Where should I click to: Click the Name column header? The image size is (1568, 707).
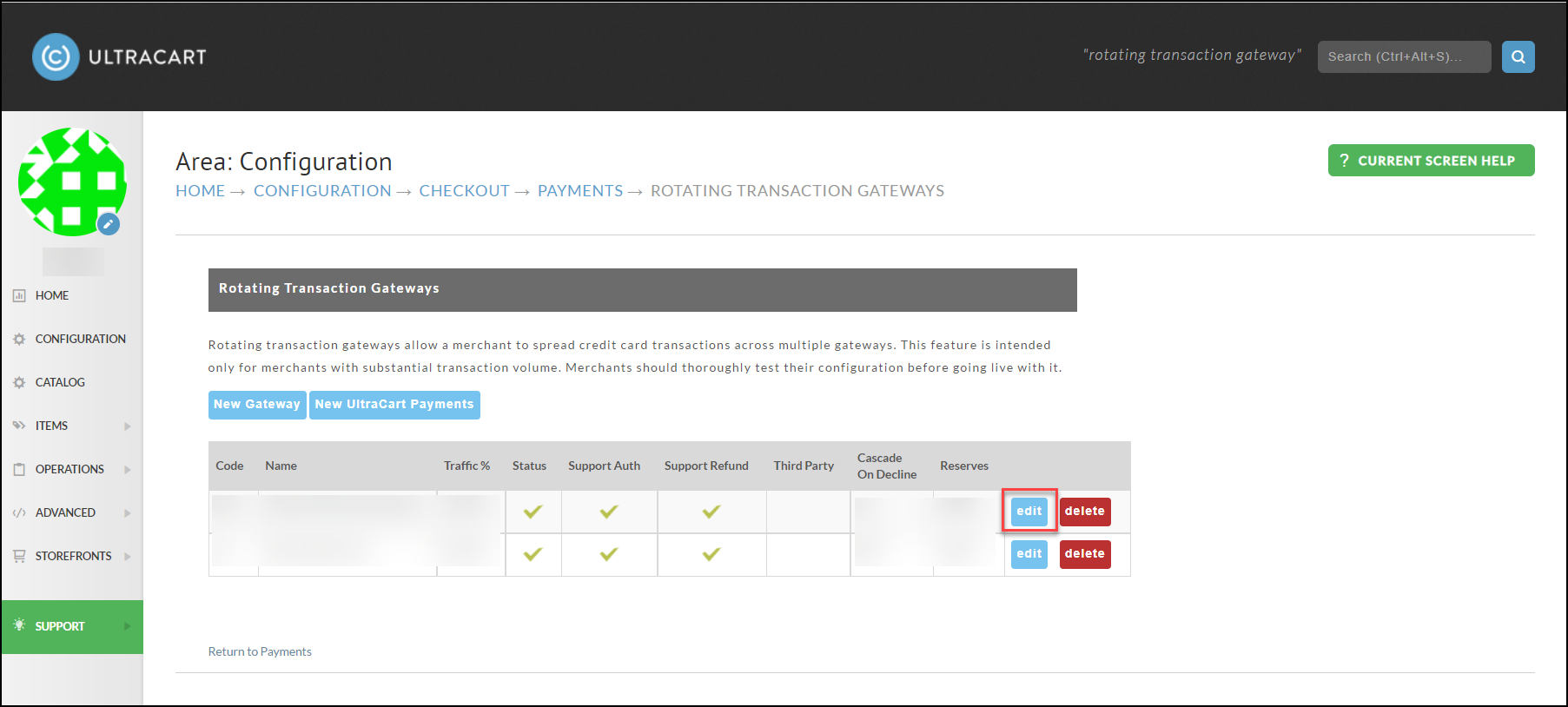[281, 466]
